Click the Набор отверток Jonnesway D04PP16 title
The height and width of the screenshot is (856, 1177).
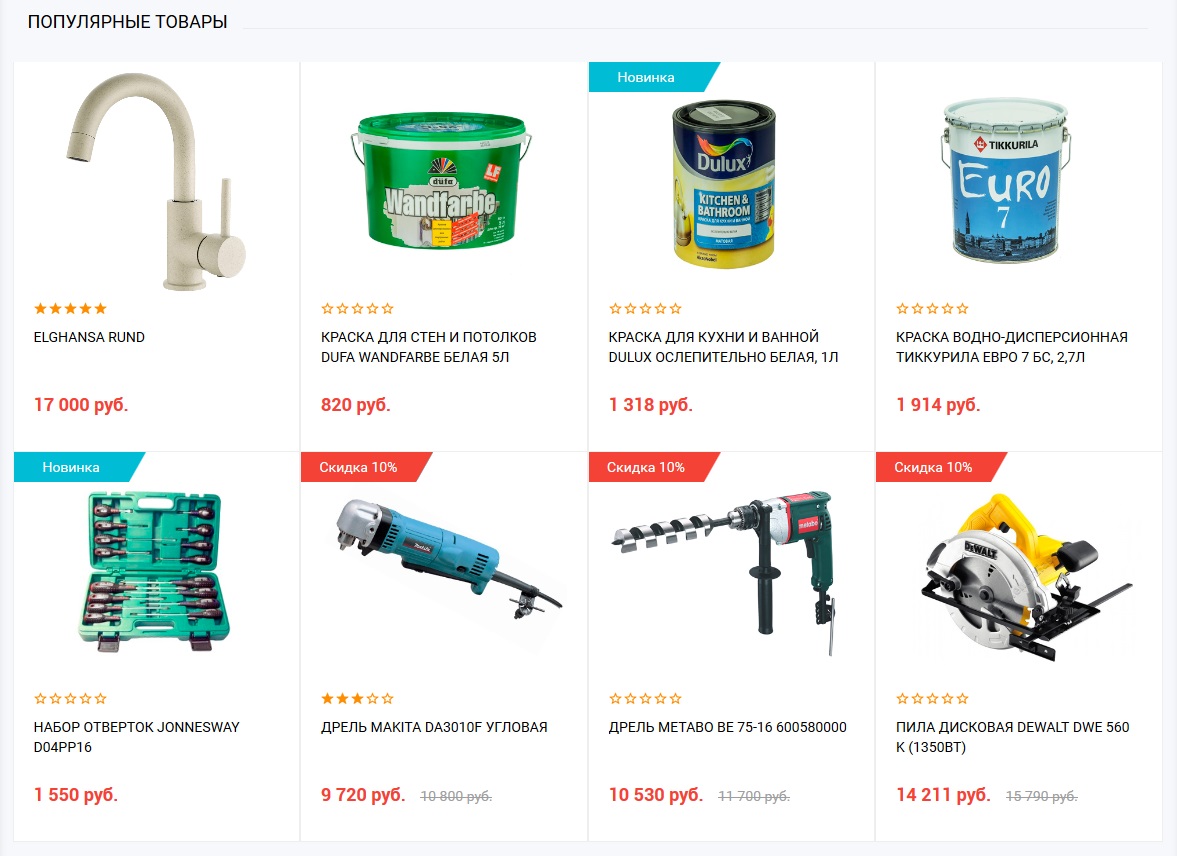[x=137, y=737]
